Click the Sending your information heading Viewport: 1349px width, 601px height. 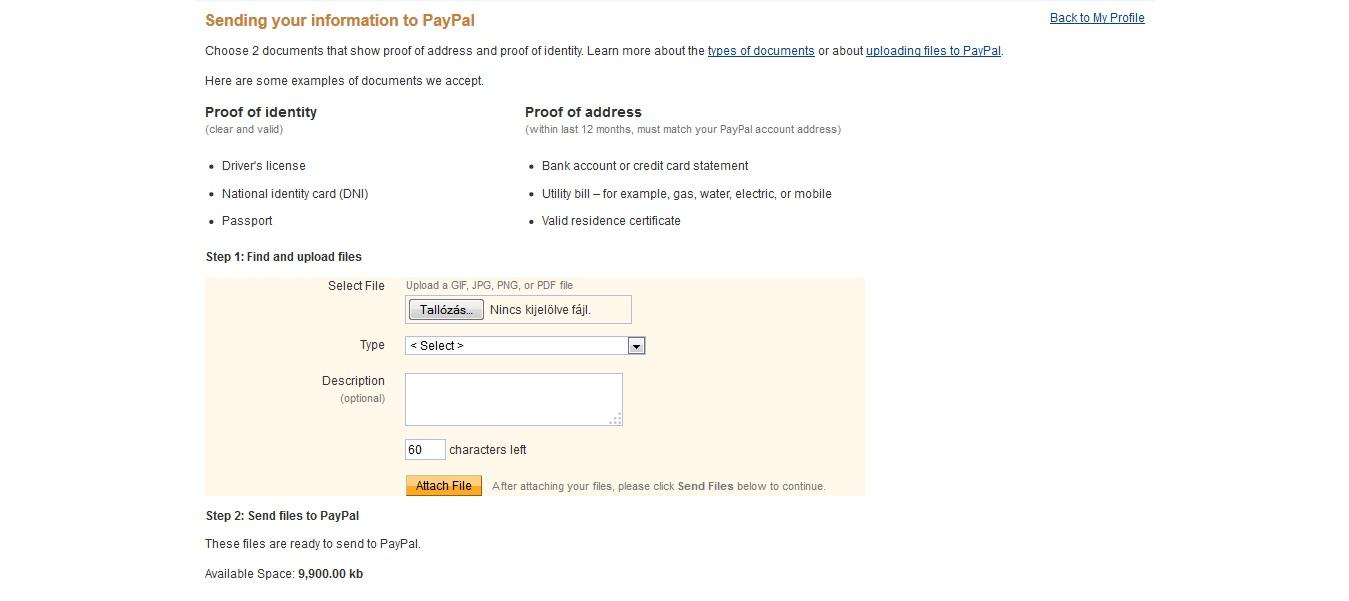(340, 20)
